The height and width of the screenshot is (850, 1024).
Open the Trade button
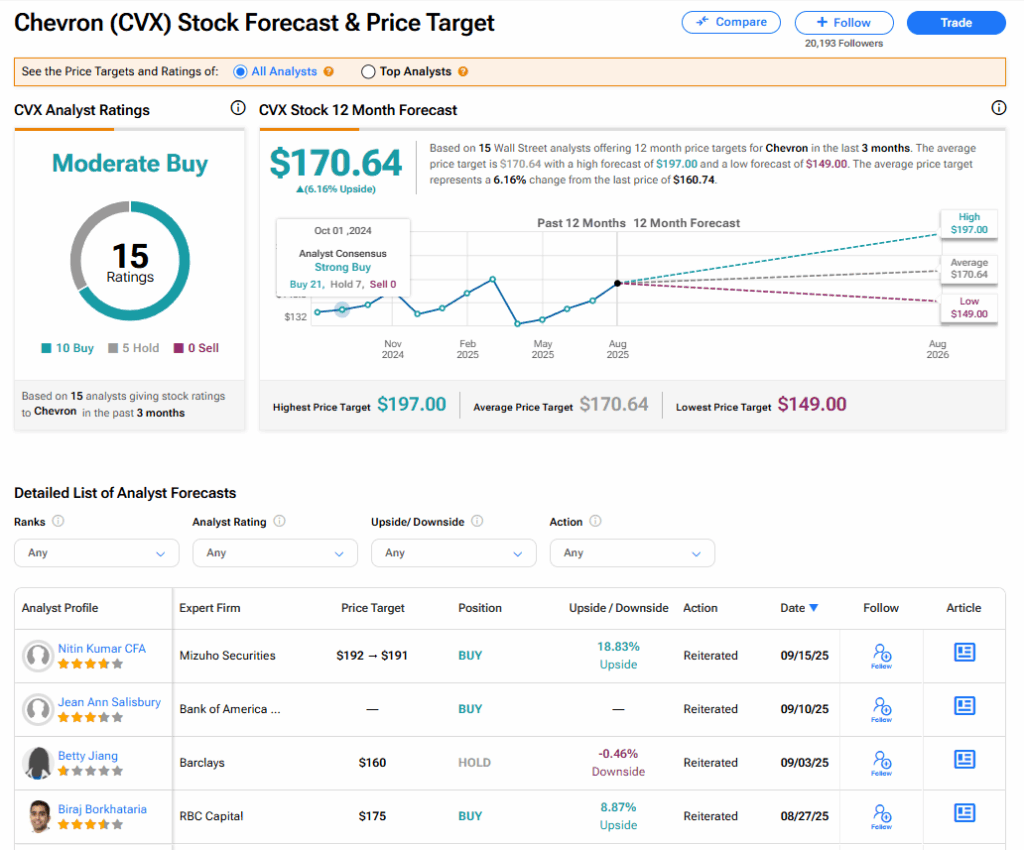[956, 22]
